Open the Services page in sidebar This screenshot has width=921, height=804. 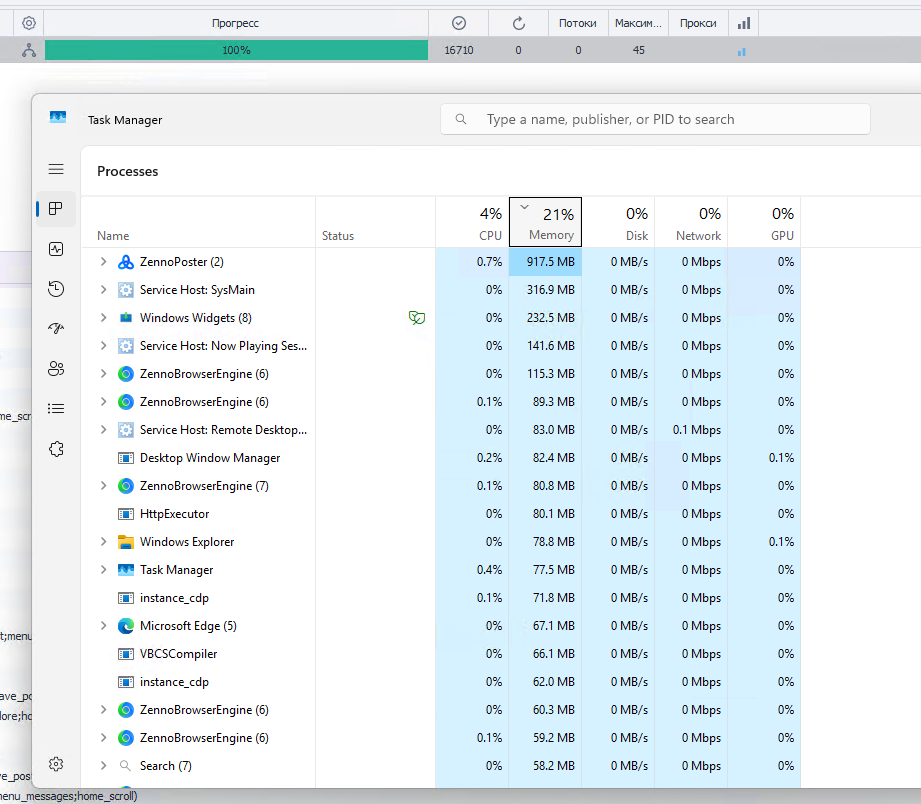(56, 449)
